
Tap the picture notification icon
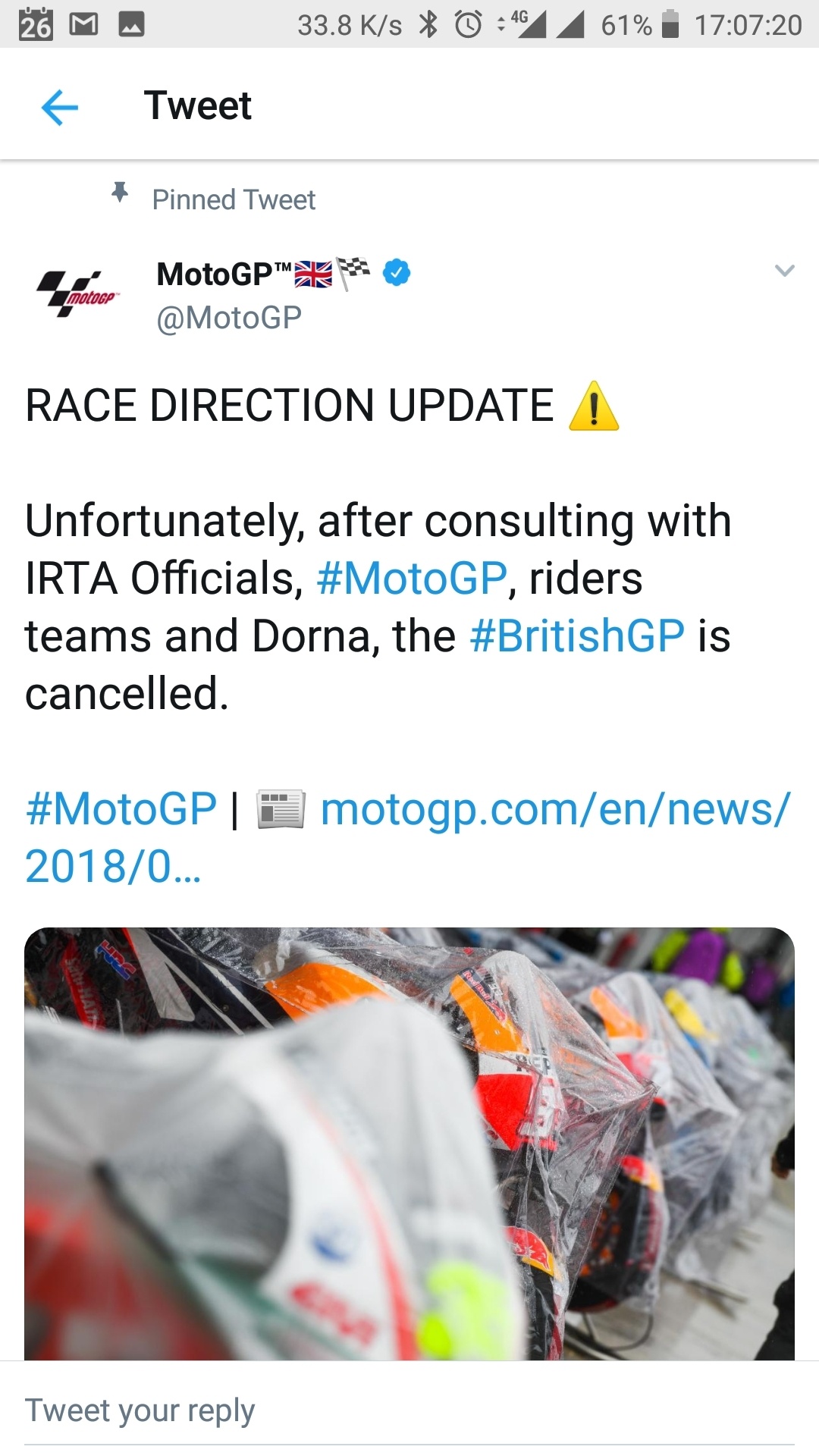coord(131,25)
